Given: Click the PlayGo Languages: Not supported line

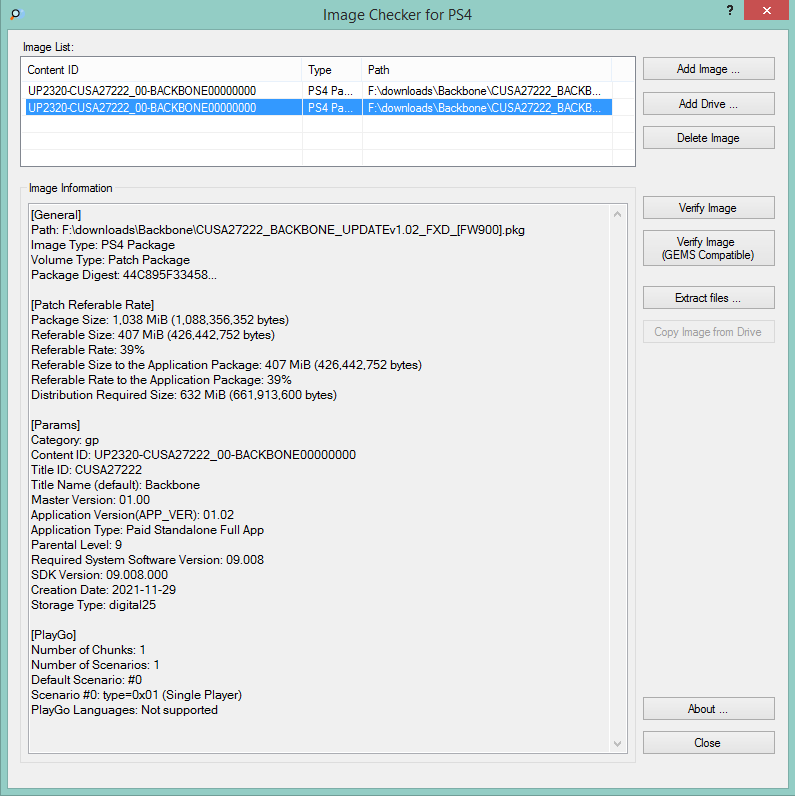Looking at the screenshot, I should tap(124, 710).
